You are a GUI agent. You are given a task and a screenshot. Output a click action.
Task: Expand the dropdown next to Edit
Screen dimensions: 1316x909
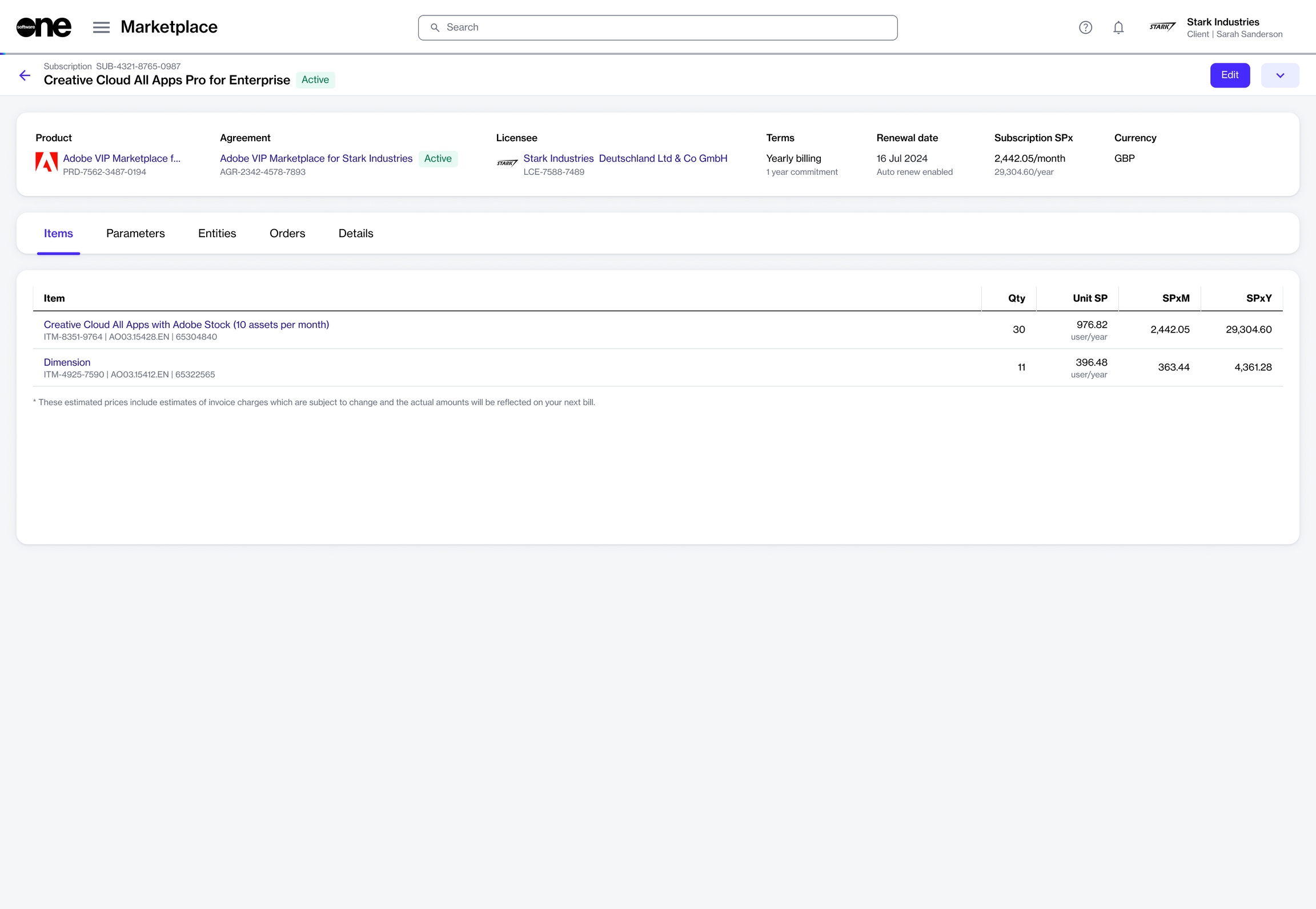click(x=1279, y=75)
